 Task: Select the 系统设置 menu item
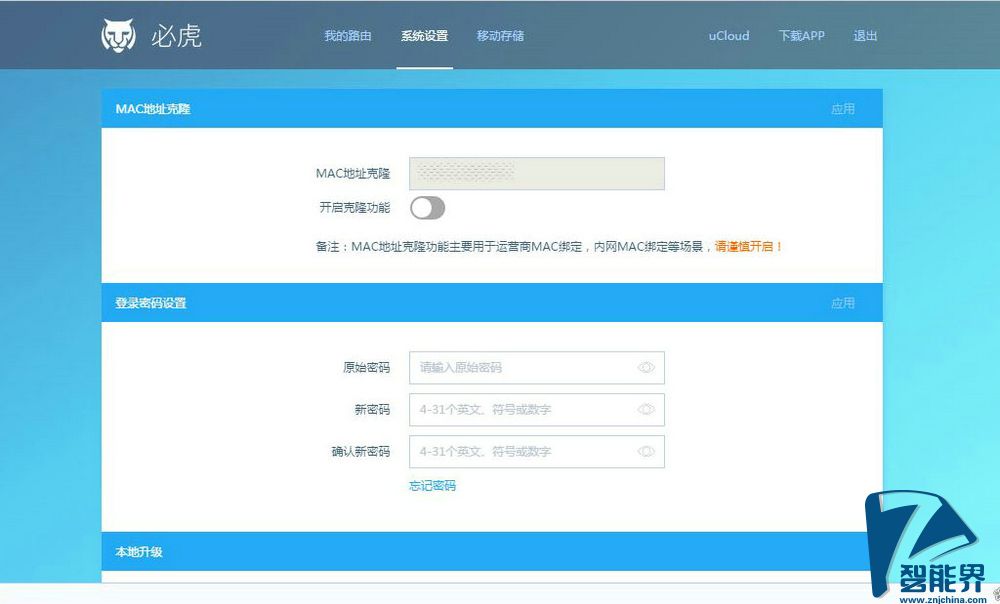pyautogui.click(x=424, y=35)
